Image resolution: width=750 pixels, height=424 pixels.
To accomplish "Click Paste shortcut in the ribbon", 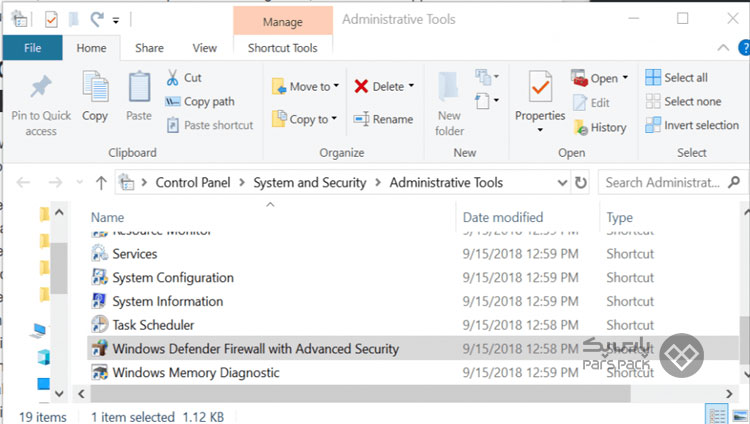I will click(210, 125).
